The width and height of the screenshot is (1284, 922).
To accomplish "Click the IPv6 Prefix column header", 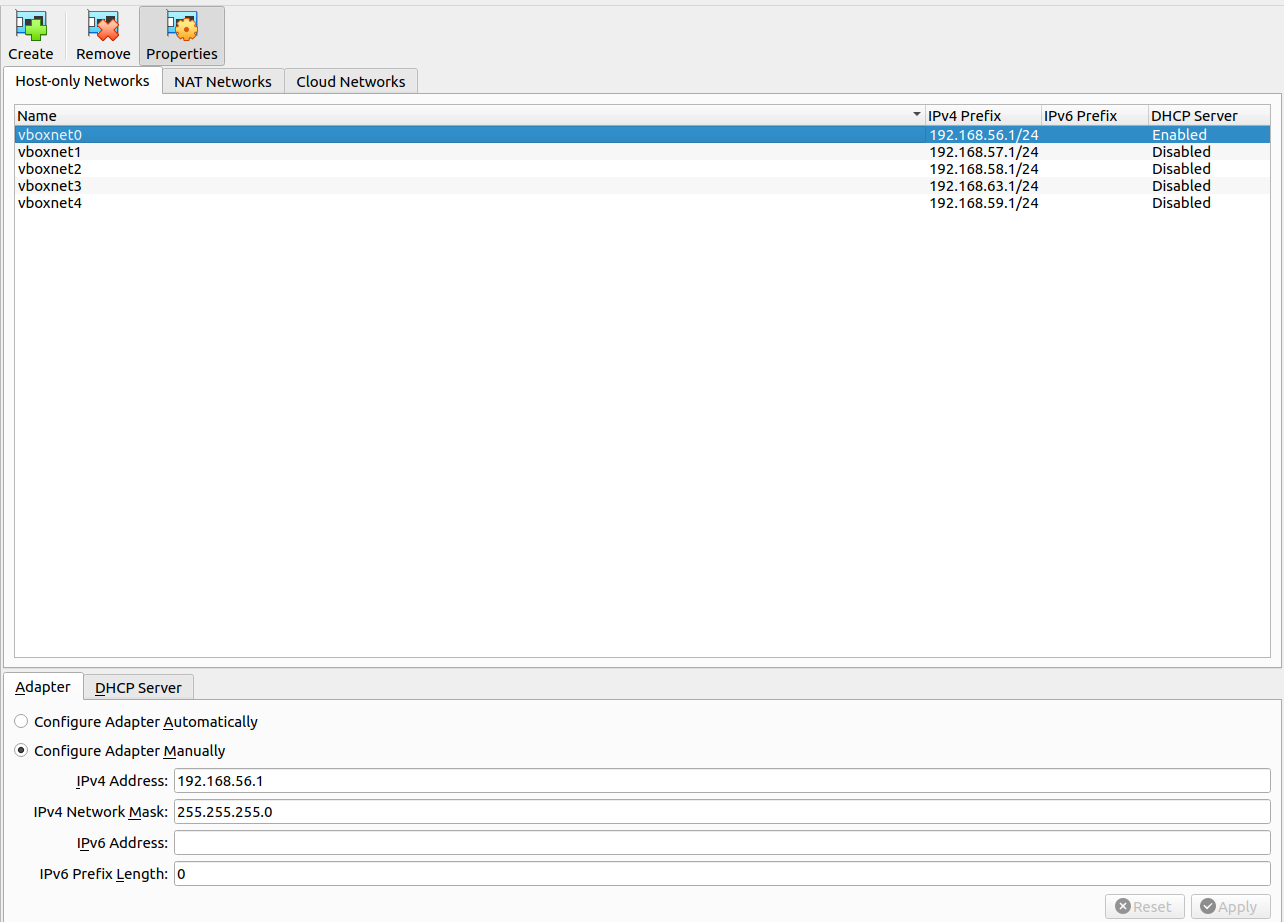I will [x=1094, y=116].
